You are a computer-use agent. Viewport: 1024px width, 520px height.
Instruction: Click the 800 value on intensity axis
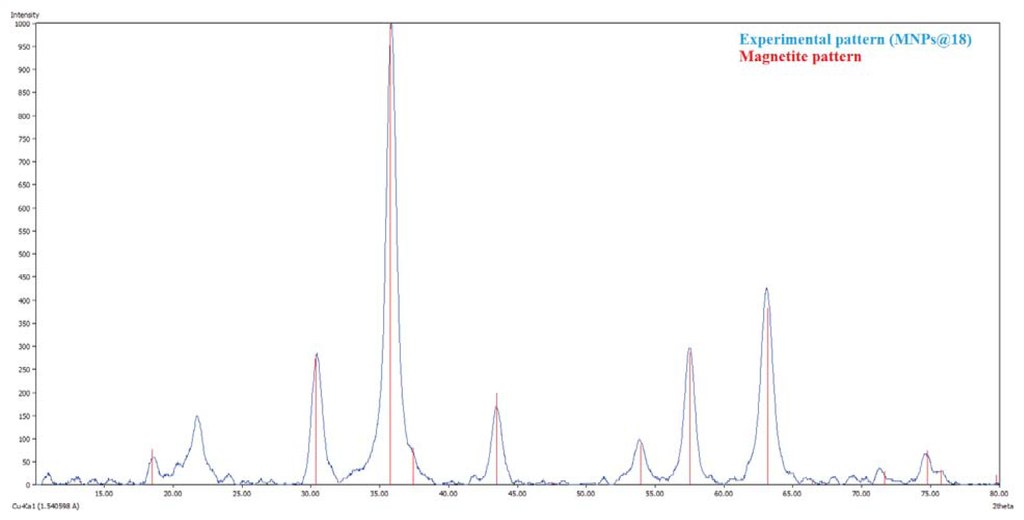25,116
